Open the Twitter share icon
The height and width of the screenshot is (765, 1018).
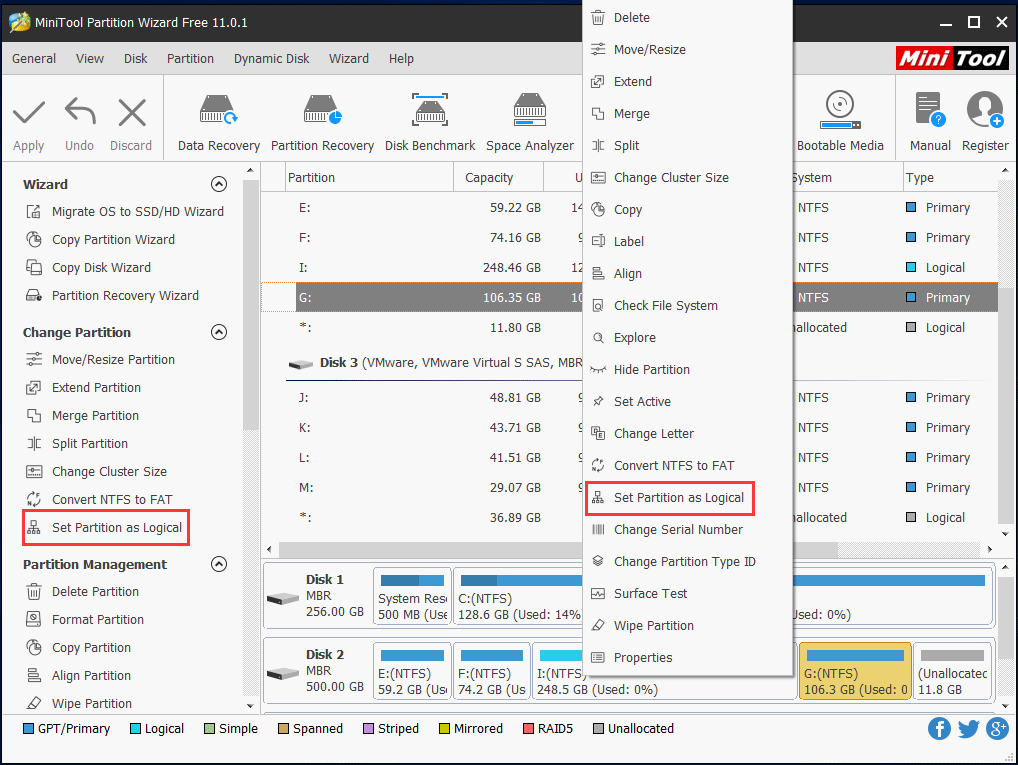[x=968, y=729]
